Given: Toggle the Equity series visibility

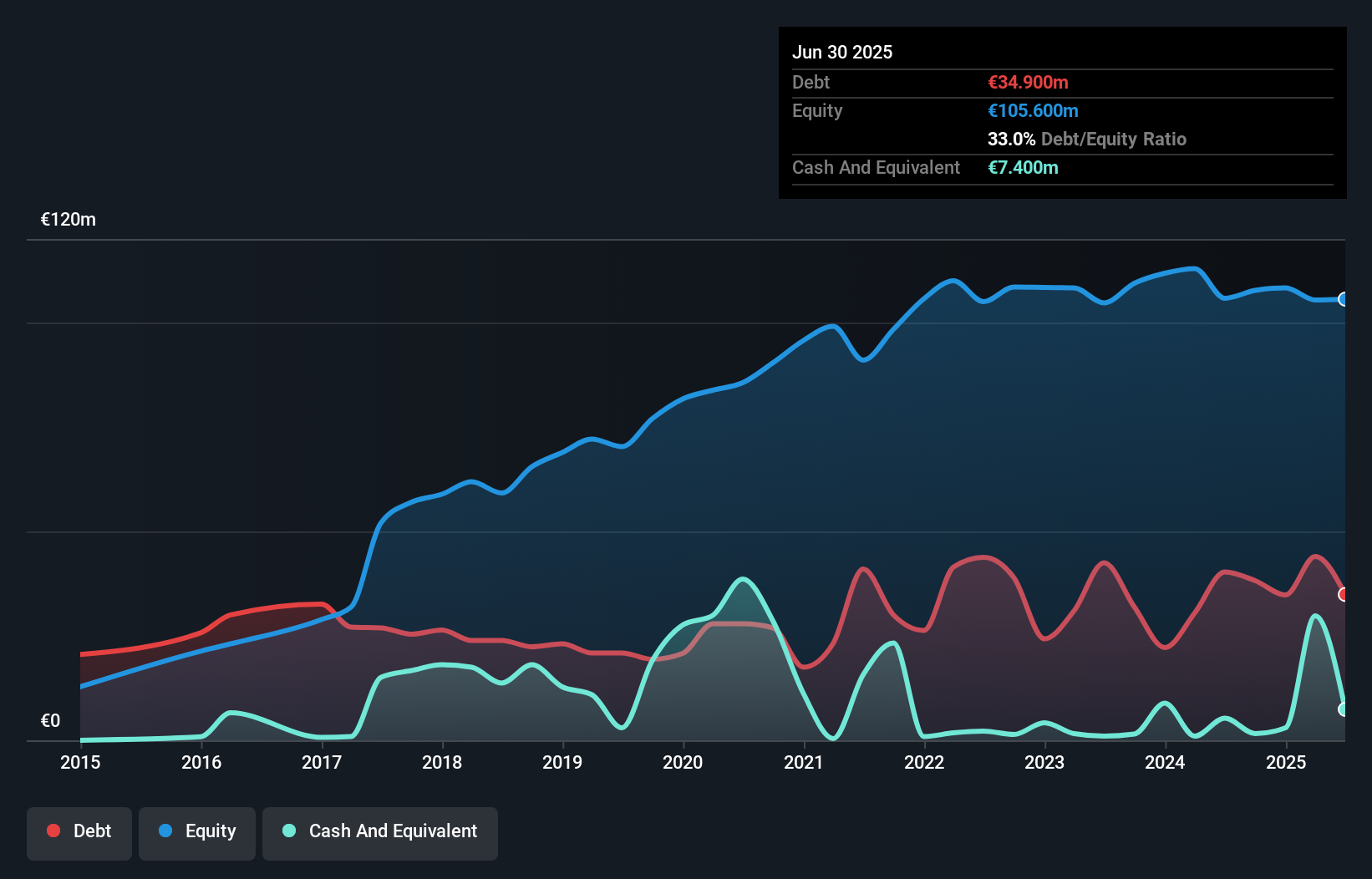Looking at the screenshot, I should [196, 832].
